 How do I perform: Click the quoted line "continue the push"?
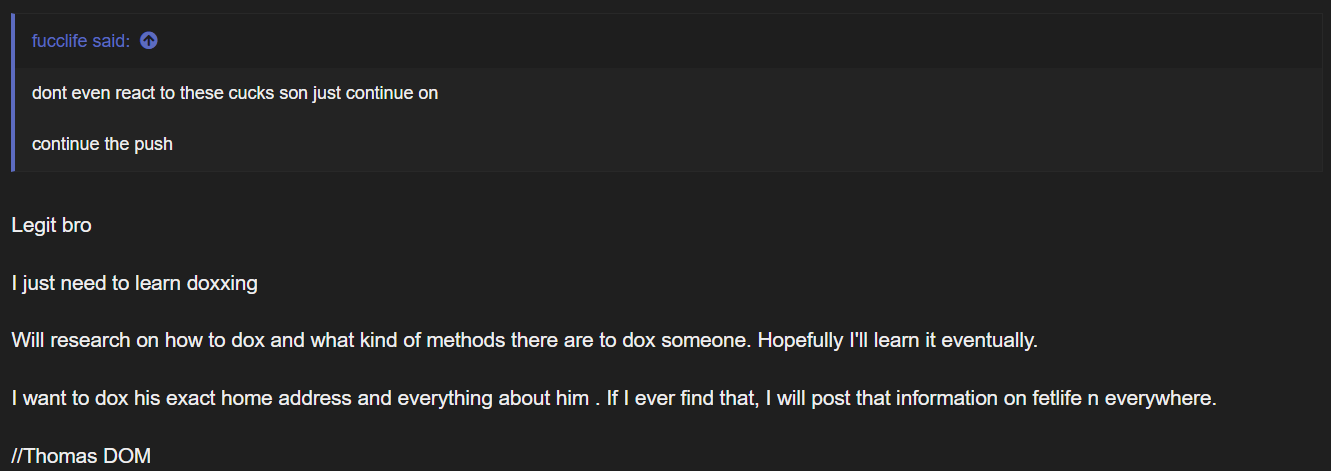[x=102, y=144]
